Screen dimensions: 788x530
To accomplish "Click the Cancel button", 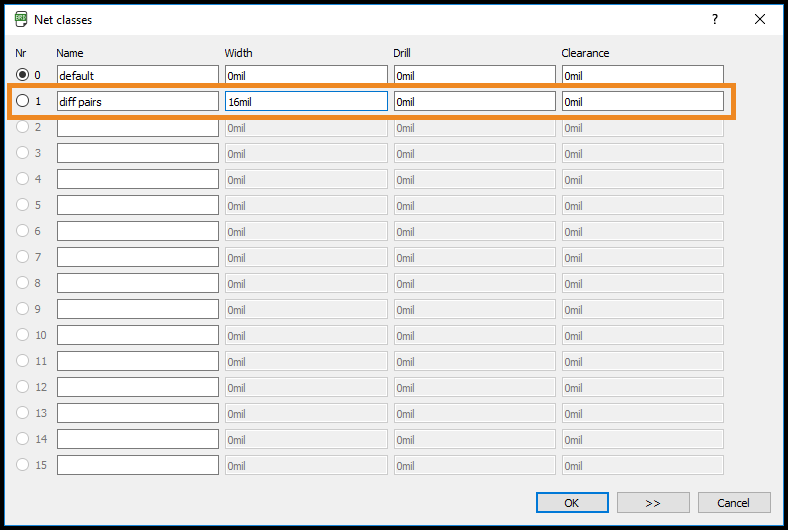I will (x=734, y=502).
